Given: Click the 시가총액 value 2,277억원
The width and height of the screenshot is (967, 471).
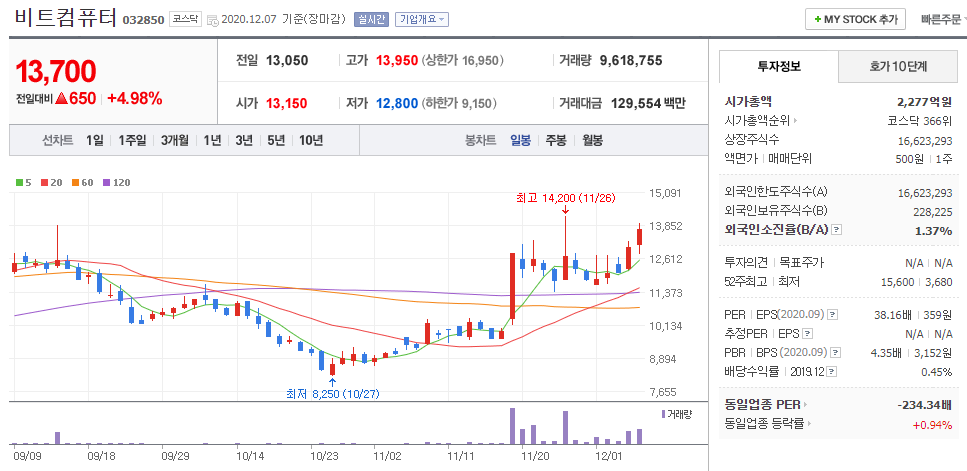Looking at the screenshot, I should point(924,102).
